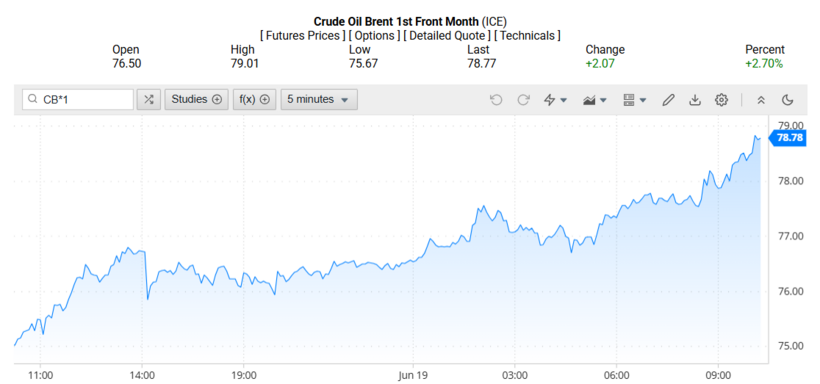
Task: Expand the layout panels dropdown
Action: coord(643,100)
